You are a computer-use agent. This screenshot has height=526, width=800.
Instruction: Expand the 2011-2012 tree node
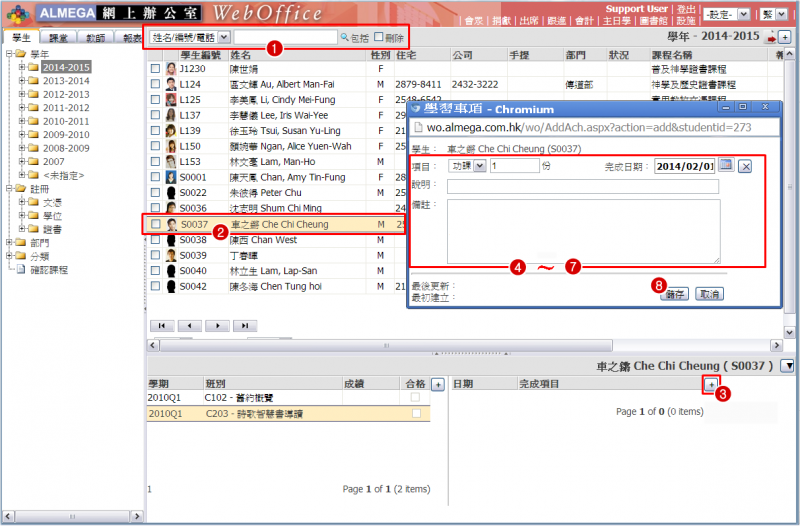[x=22, y=108]
